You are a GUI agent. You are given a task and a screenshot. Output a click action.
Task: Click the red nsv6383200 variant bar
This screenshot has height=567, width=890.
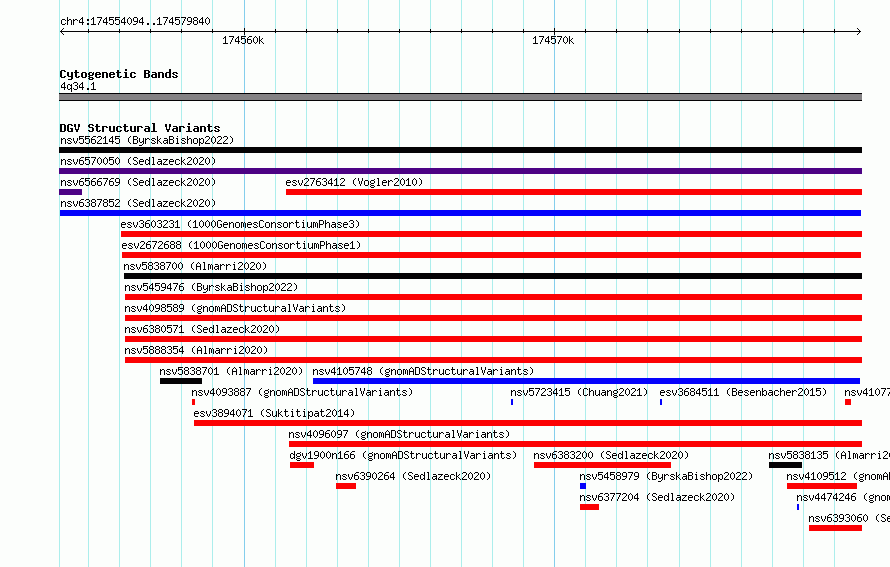(602, 465)
